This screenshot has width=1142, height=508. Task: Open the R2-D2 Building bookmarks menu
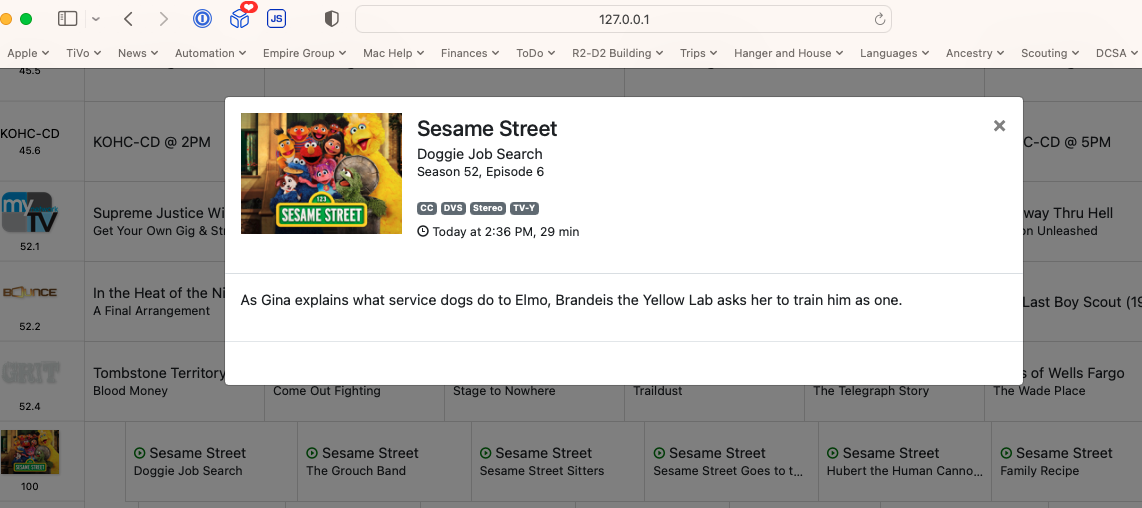click(617, 53)
